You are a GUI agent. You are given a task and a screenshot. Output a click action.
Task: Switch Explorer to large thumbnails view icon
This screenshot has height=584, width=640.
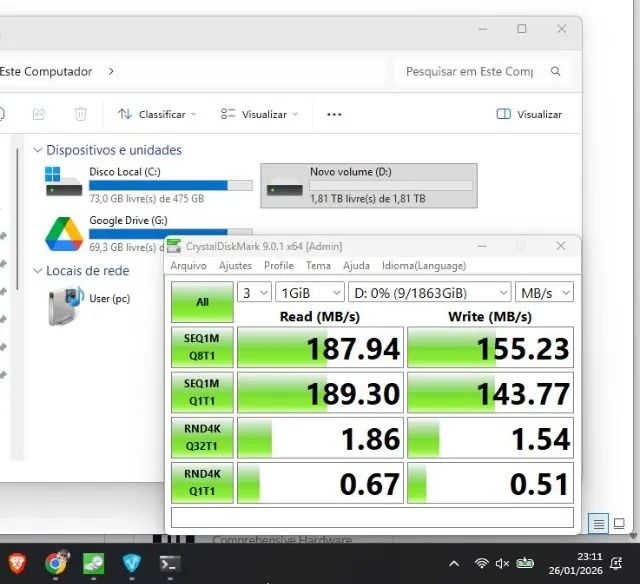coord(619,523)
